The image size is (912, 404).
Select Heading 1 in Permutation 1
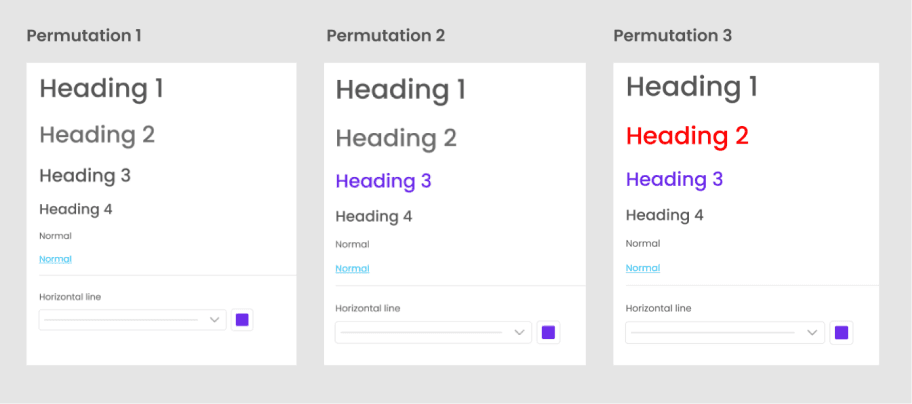pos(101,89)
